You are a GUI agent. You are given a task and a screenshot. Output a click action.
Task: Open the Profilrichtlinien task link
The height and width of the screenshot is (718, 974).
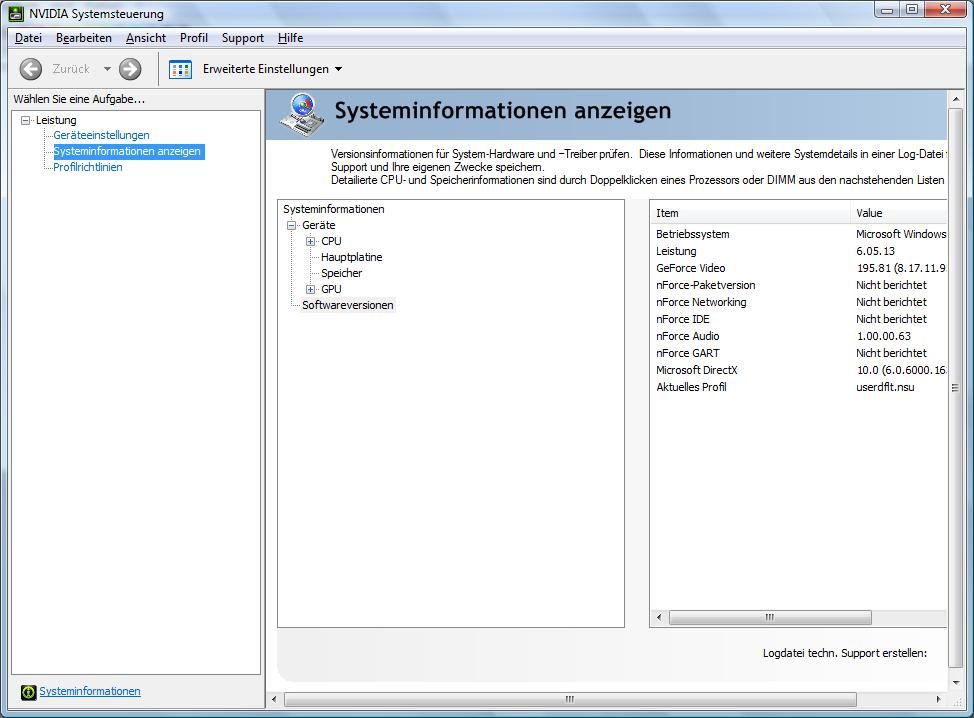[88, 167]
